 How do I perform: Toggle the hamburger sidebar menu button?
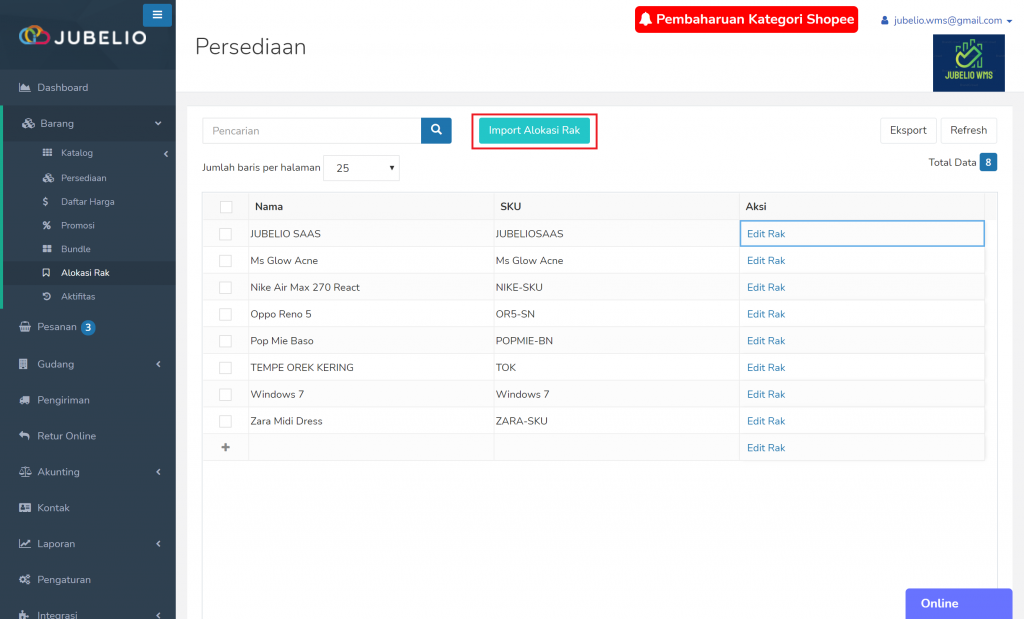(157, 14)
